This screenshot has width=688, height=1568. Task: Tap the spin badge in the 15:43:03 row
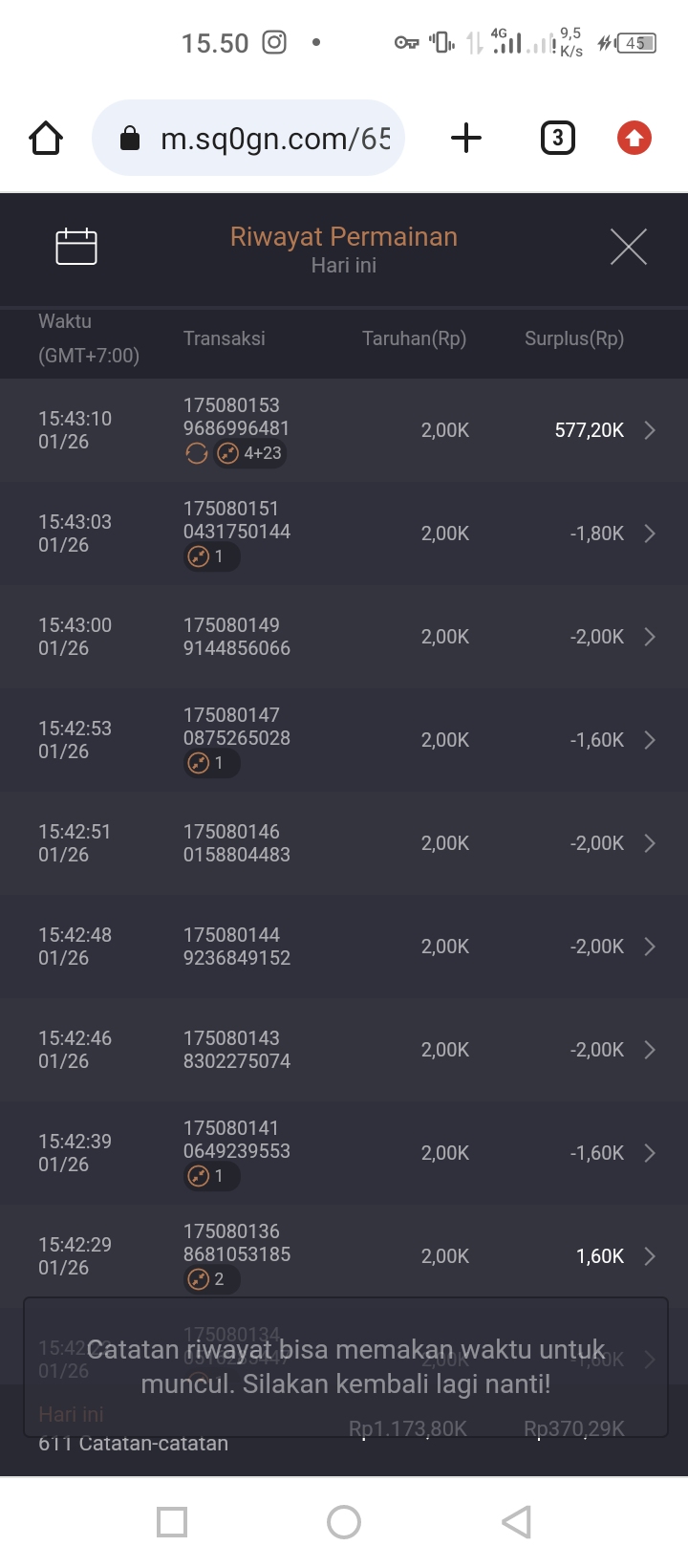210,556
